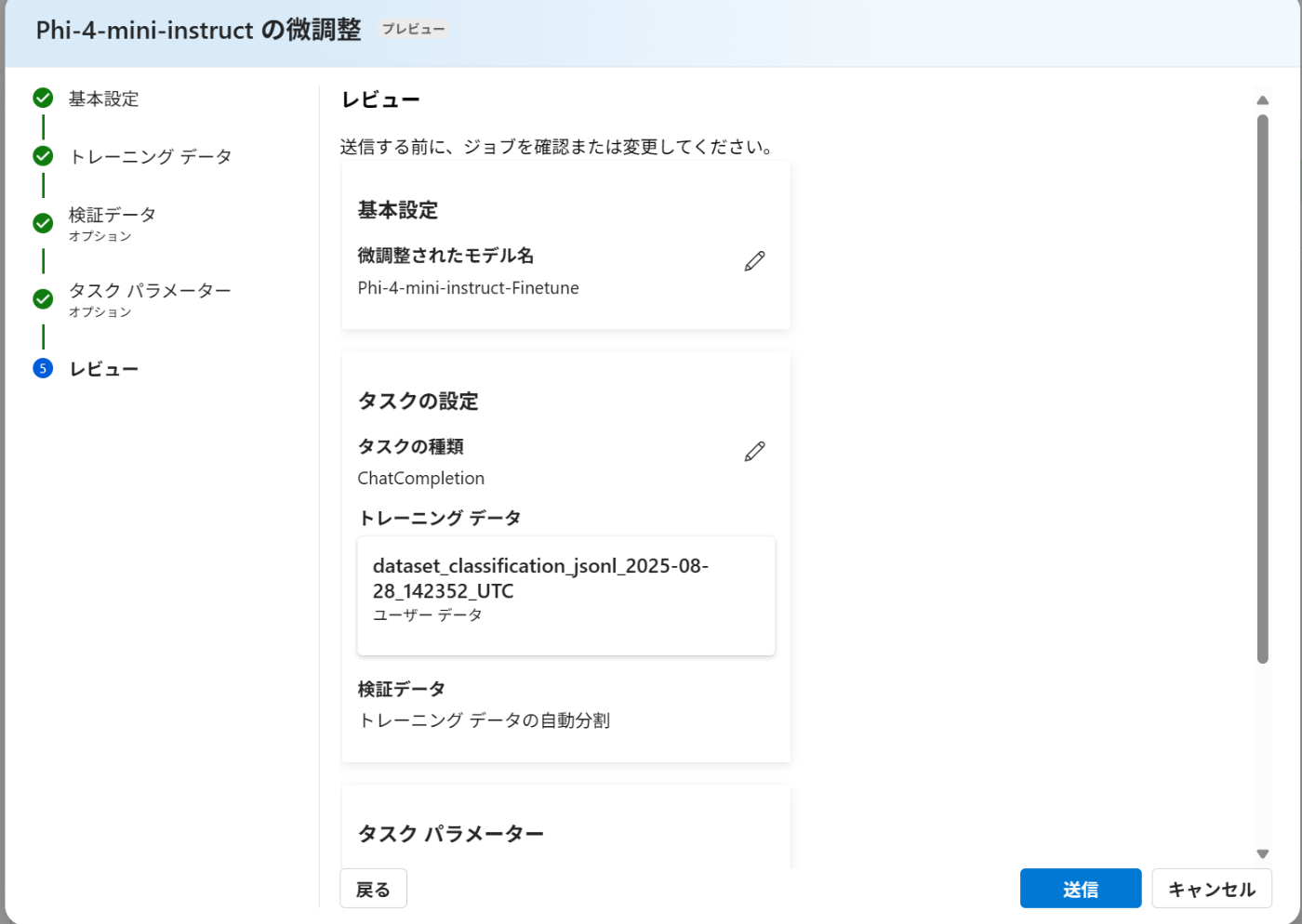Click the トレーニング データ label above the dataset card
Image resolution: width=1302 pixels, height=924 pixels.
[440, 518]
